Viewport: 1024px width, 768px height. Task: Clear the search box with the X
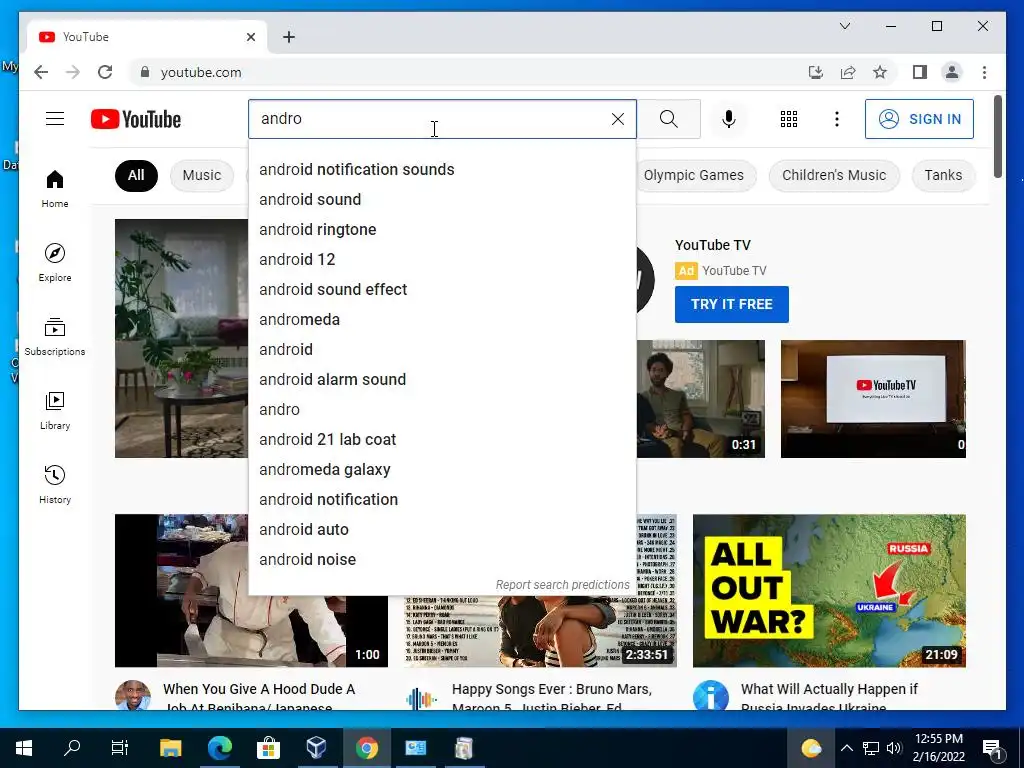(x=617, y=119)
